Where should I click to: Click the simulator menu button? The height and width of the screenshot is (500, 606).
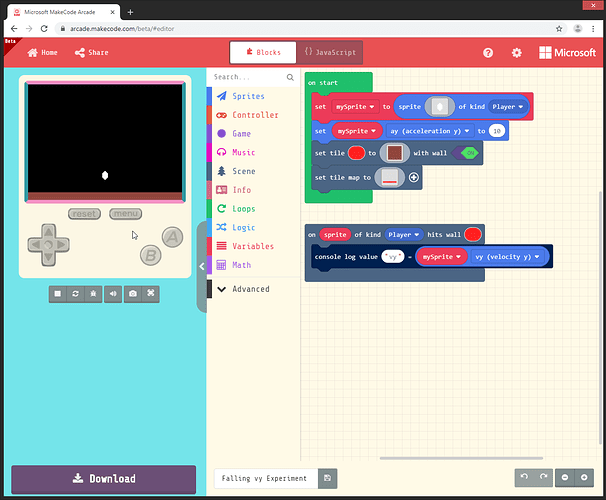[126, 214]
